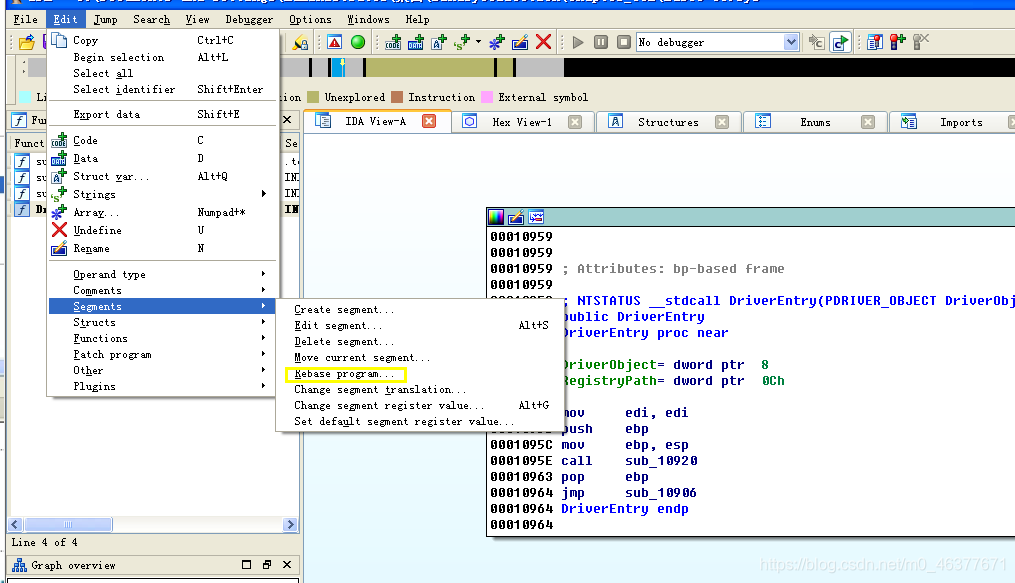The width and height of the screenshot is (1015, 583).
Task: Switch to the Enums tab
Action: pyautogui.click(x=814, y=122)
